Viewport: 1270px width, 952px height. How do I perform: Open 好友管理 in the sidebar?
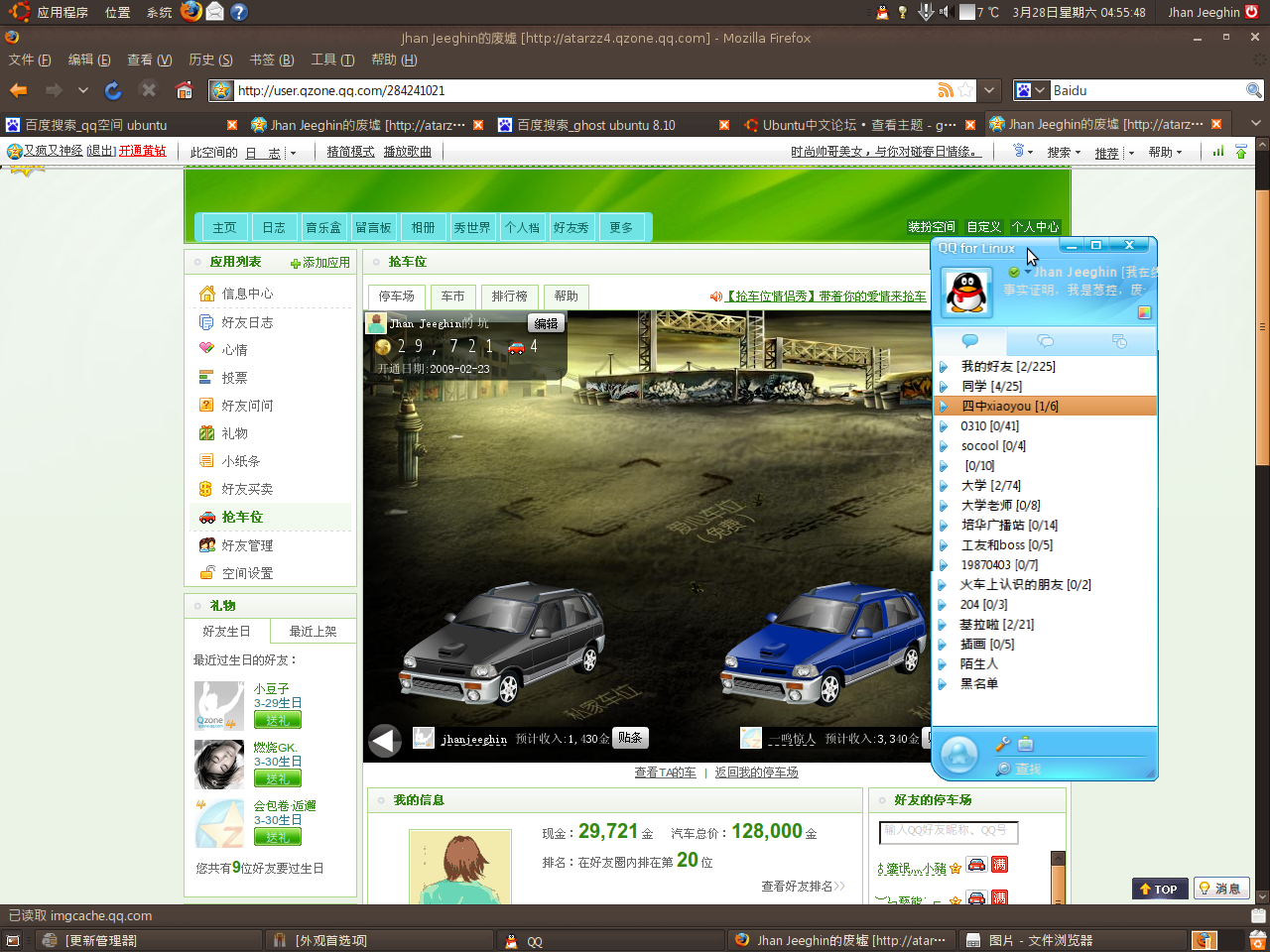247,545
